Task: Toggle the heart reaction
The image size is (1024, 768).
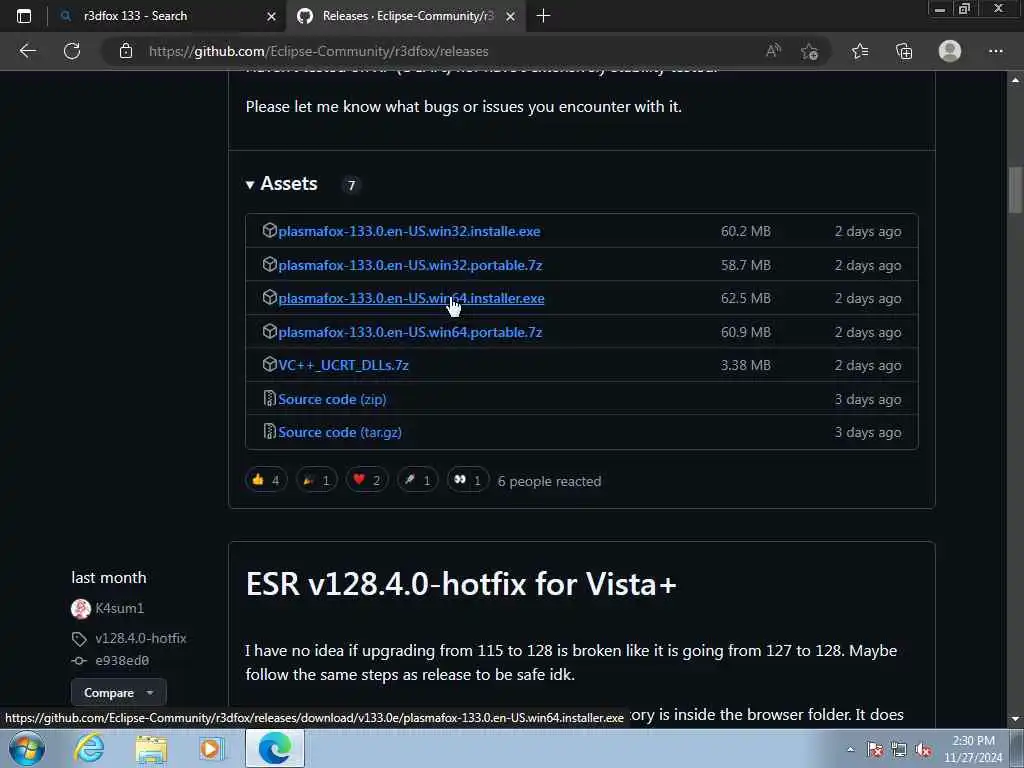Action: click(366, 480)
